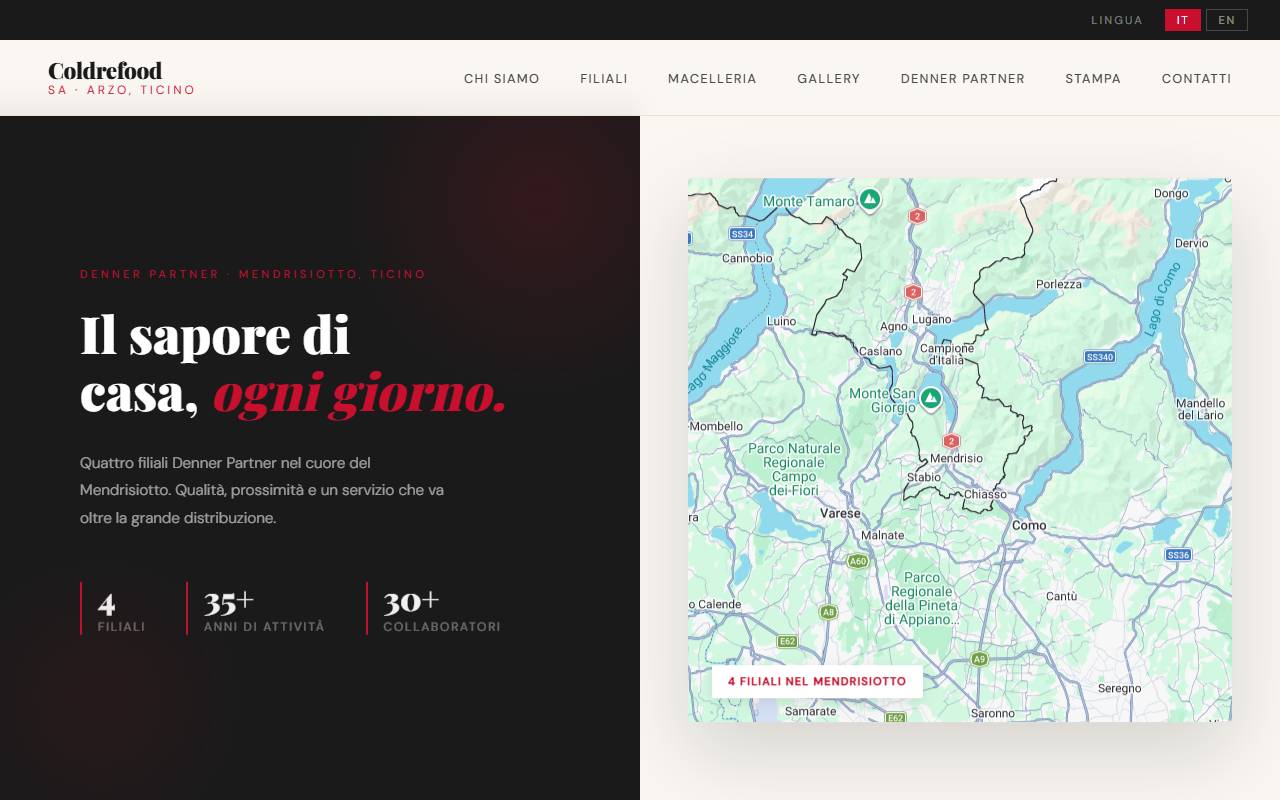Click the Dongo label on the map
Viewport: 1280px width, 800px height.
pos(1171,193)
